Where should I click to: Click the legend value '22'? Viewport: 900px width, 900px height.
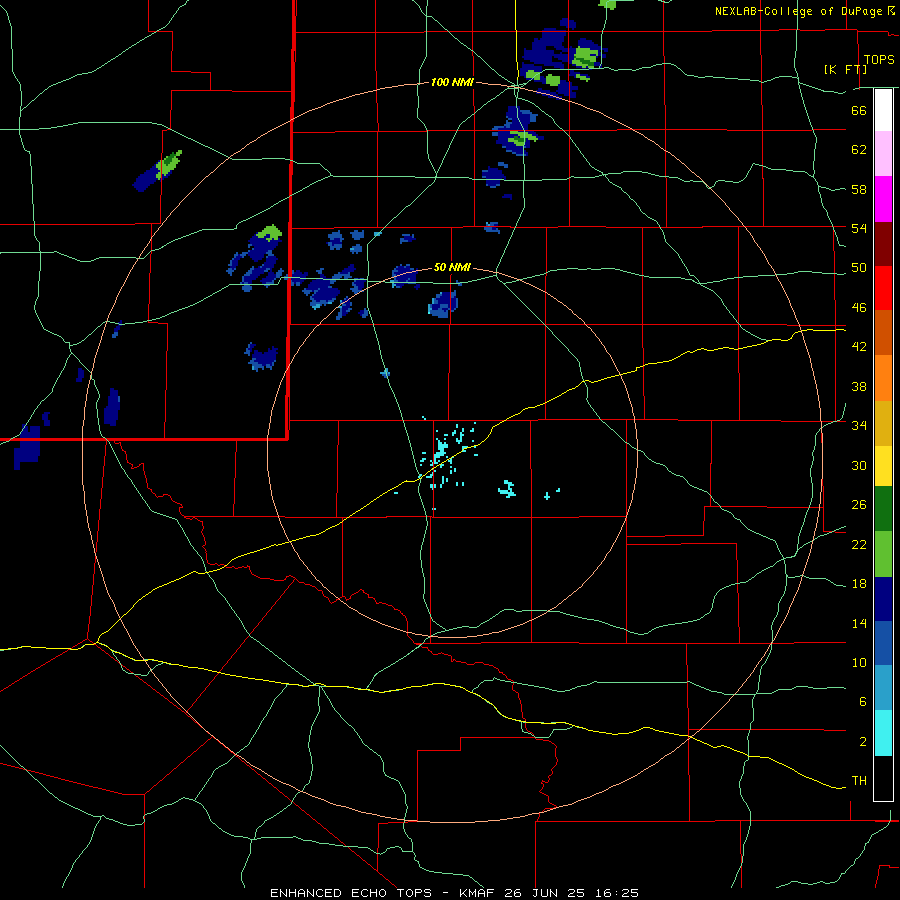[x=859, y=545]
